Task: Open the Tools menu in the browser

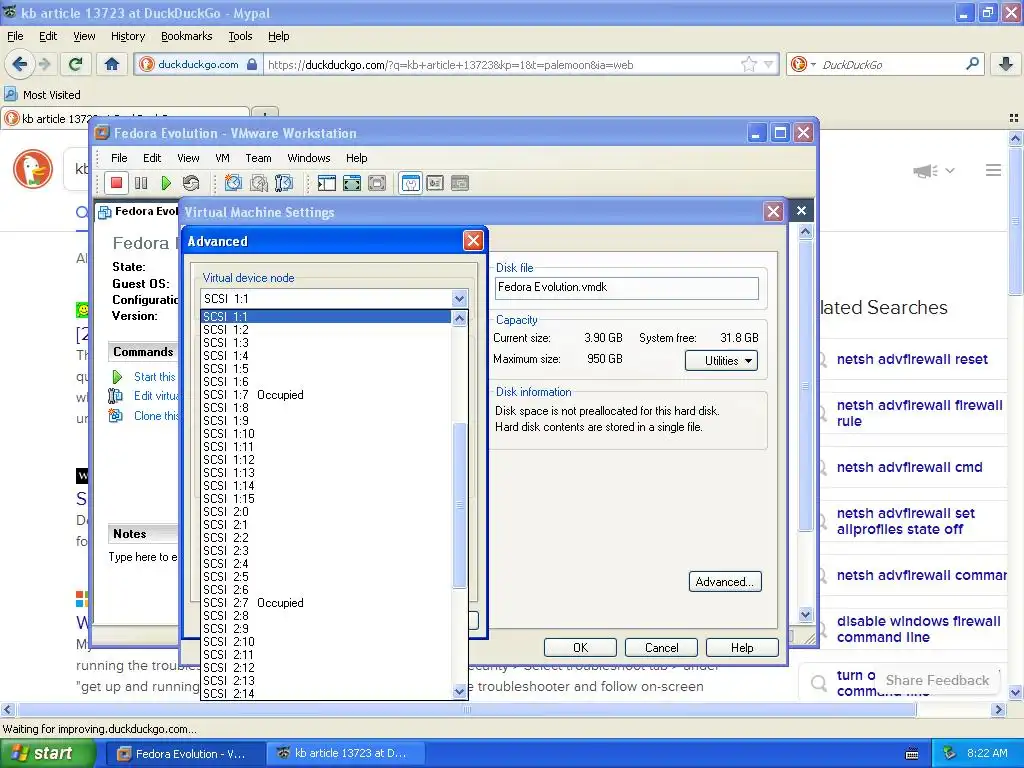Action: (240, 36)
